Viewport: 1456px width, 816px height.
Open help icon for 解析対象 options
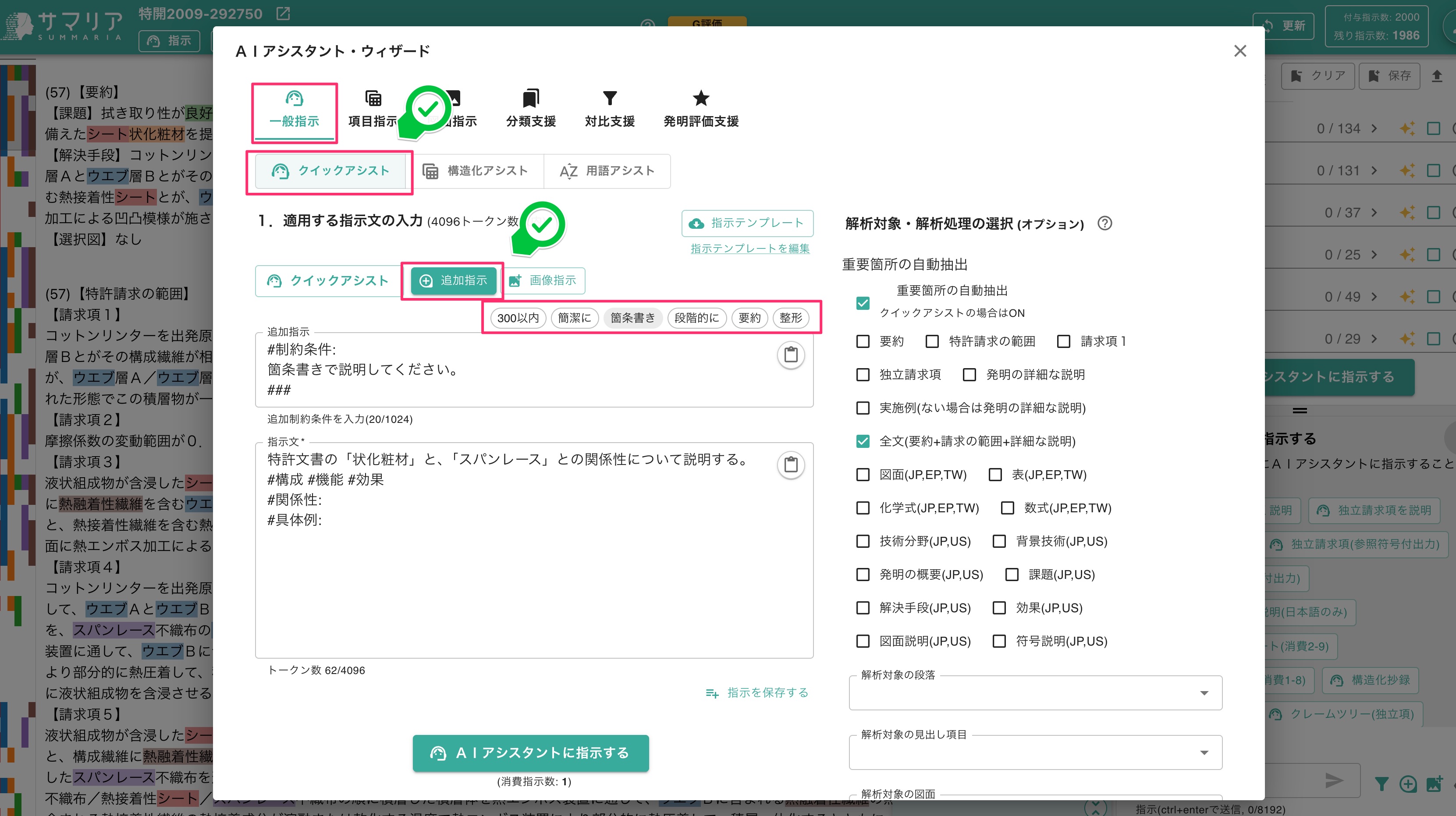1104,223
